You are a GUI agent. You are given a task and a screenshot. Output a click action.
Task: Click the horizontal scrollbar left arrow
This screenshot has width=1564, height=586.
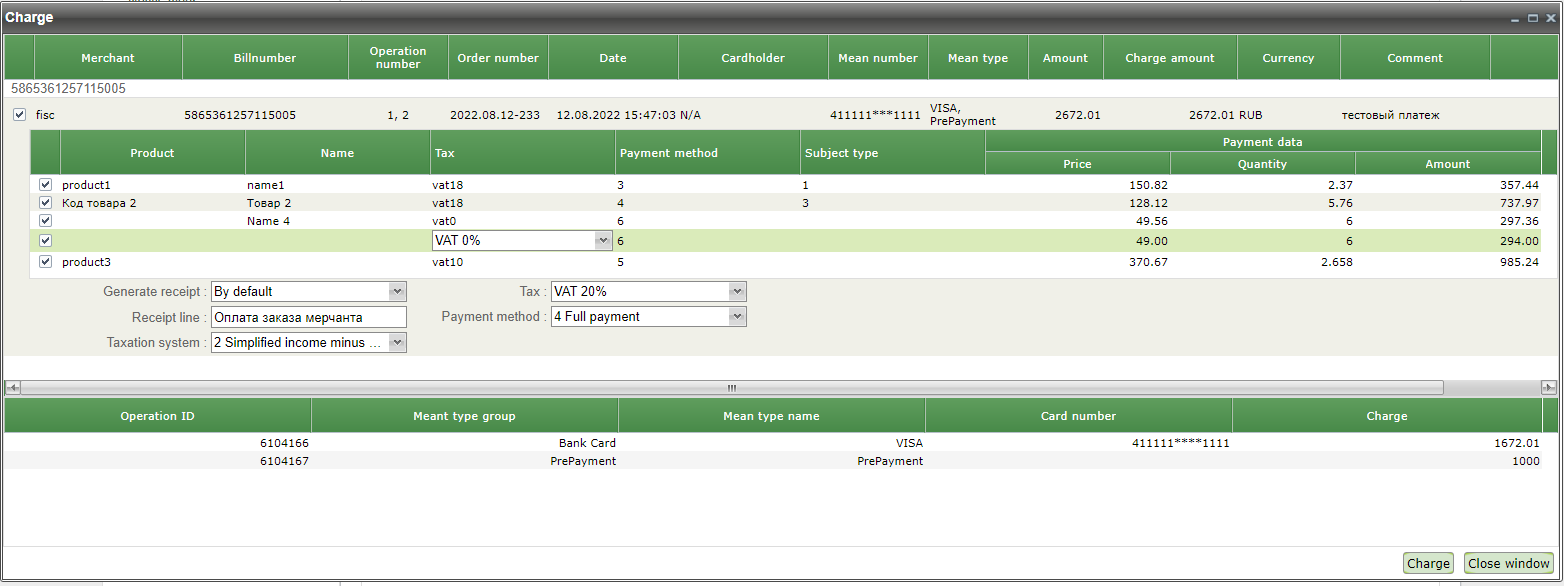pyautogui.click(x=12, y=387)
